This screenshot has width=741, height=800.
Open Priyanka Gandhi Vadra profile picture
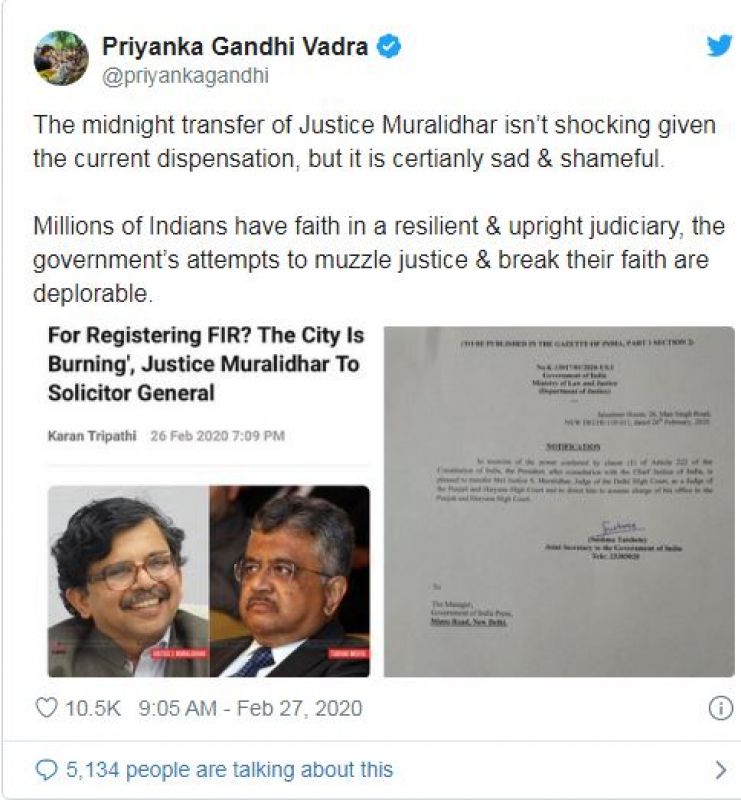(x=61, y=58)
